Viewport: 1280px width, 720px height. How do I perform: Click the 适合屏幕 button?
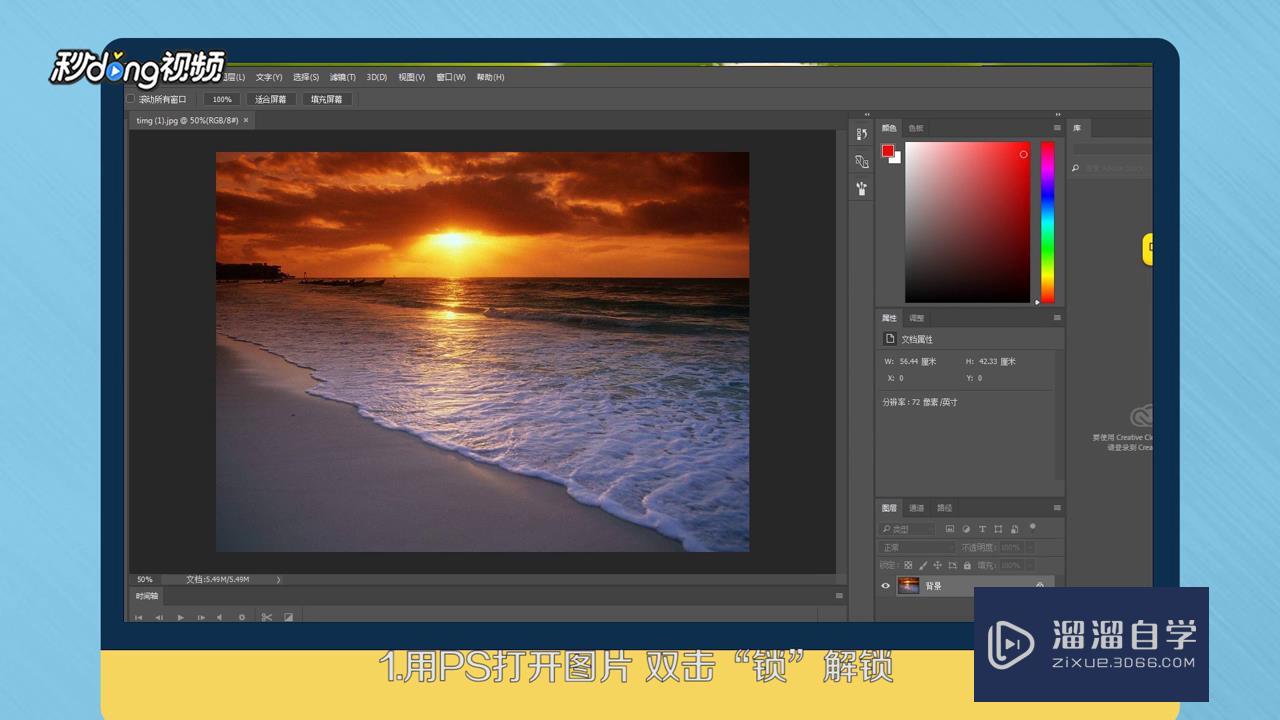coord(270,99)
